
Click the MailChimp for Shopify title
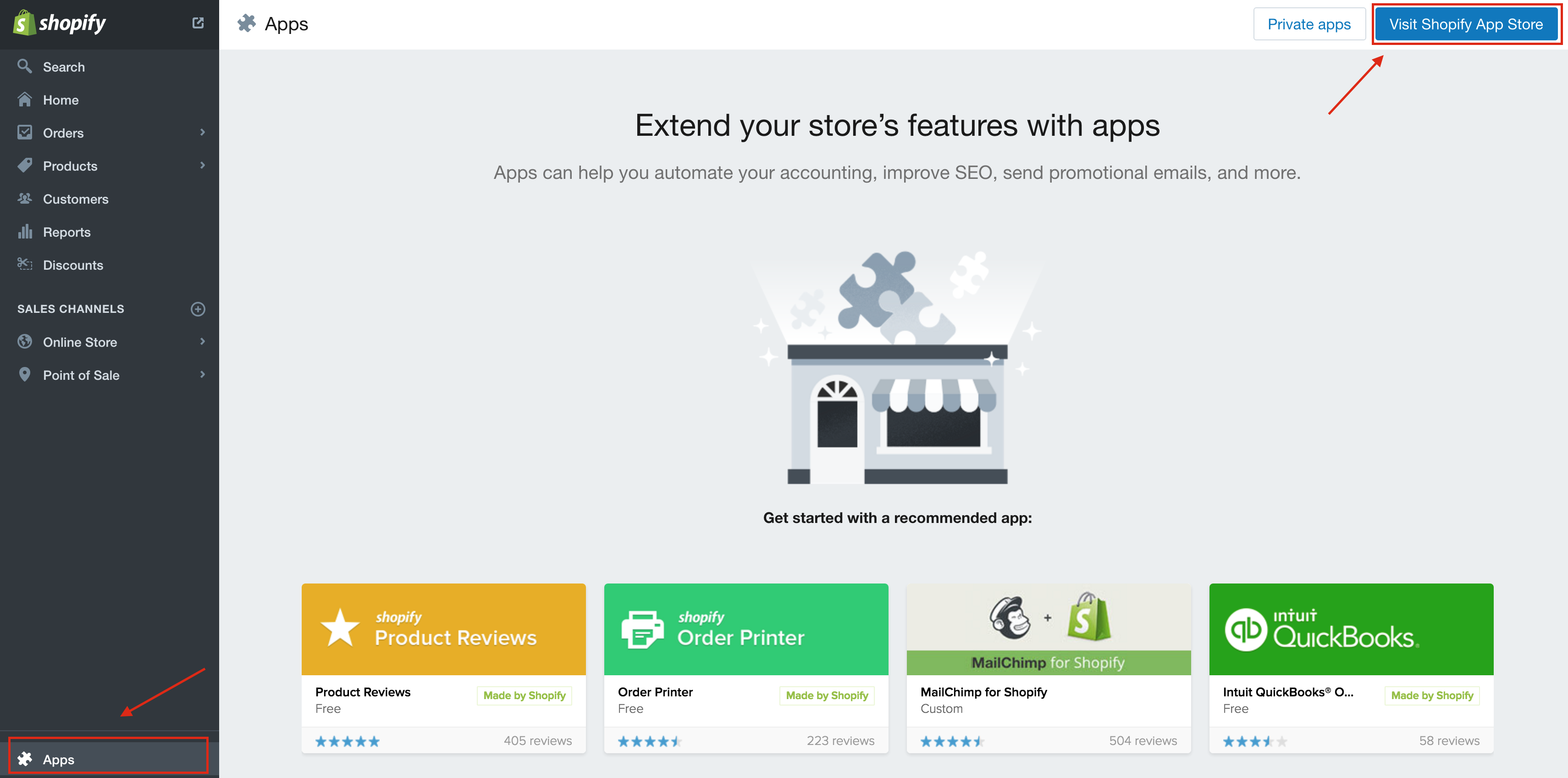tap(983, 692)
